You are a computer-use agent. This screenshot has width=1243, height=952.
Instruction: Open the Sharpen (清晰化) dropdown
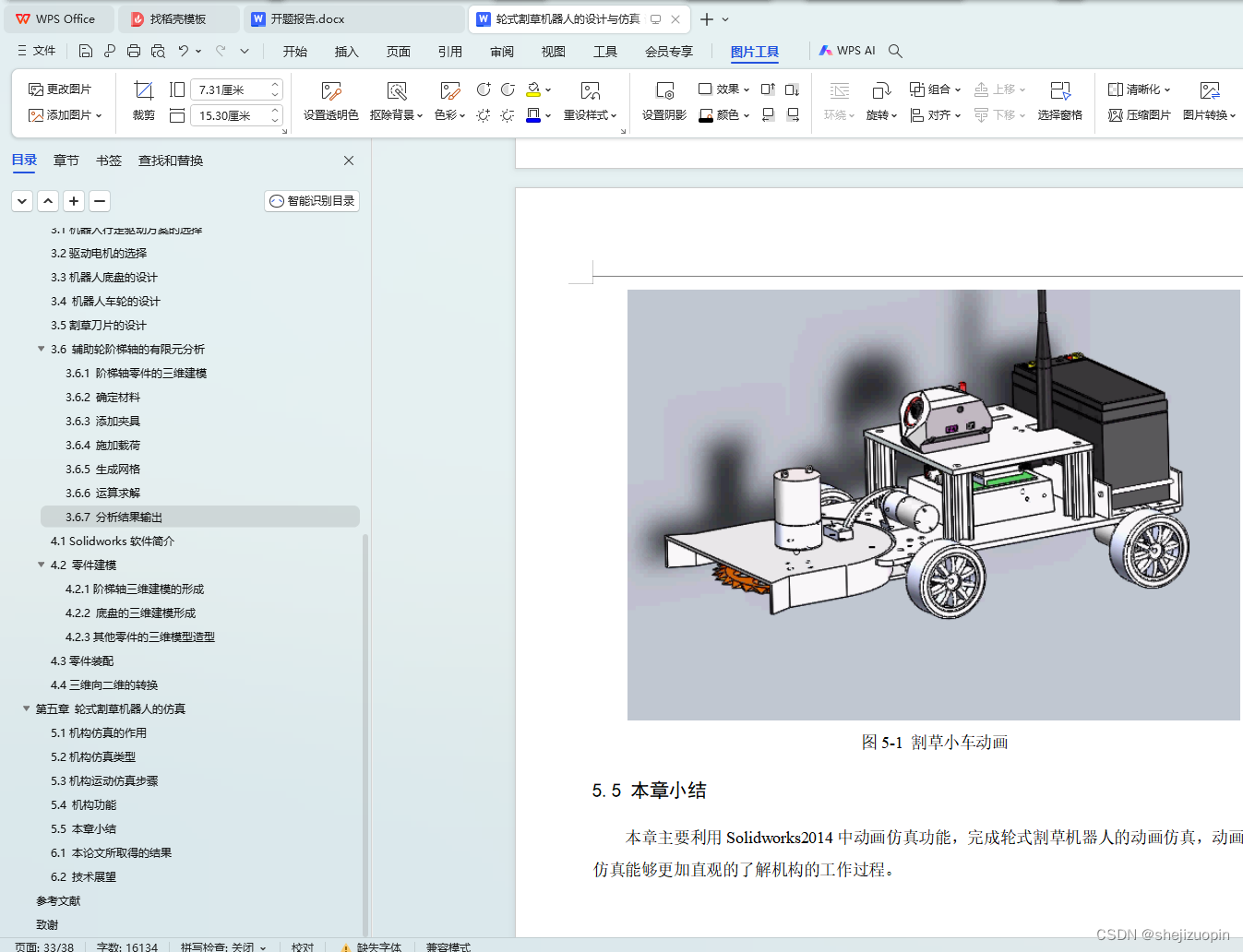pyautogui.click(x=1140, y=89)
